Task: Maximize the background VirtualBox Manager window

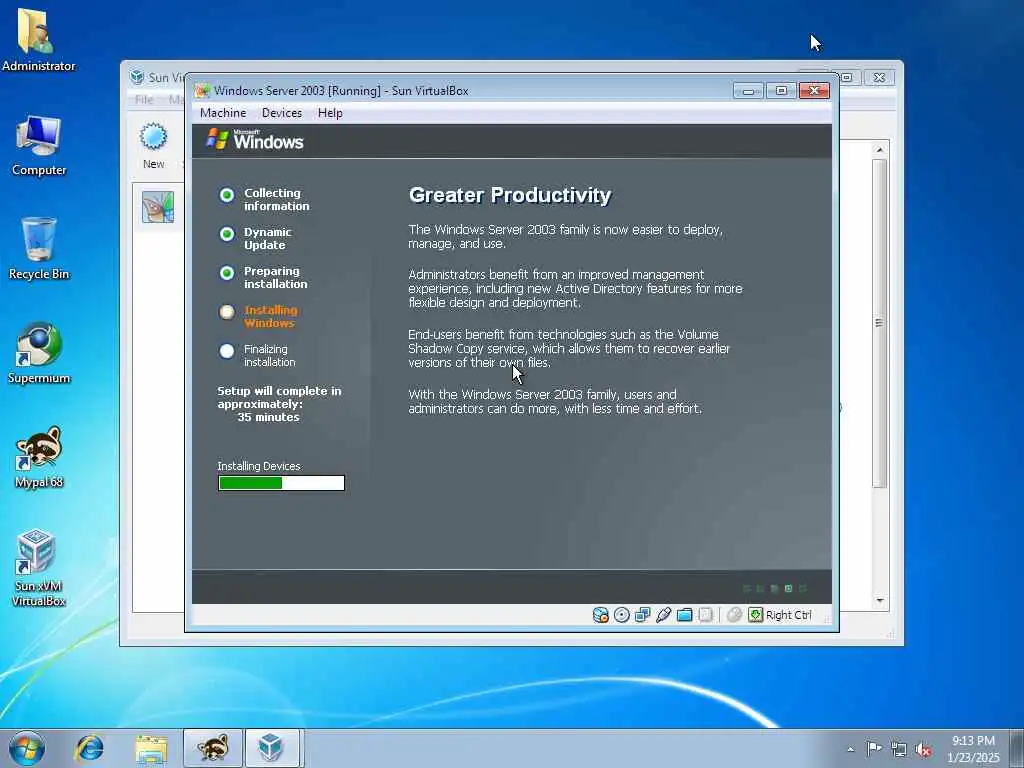Action: tap(847, 77)
